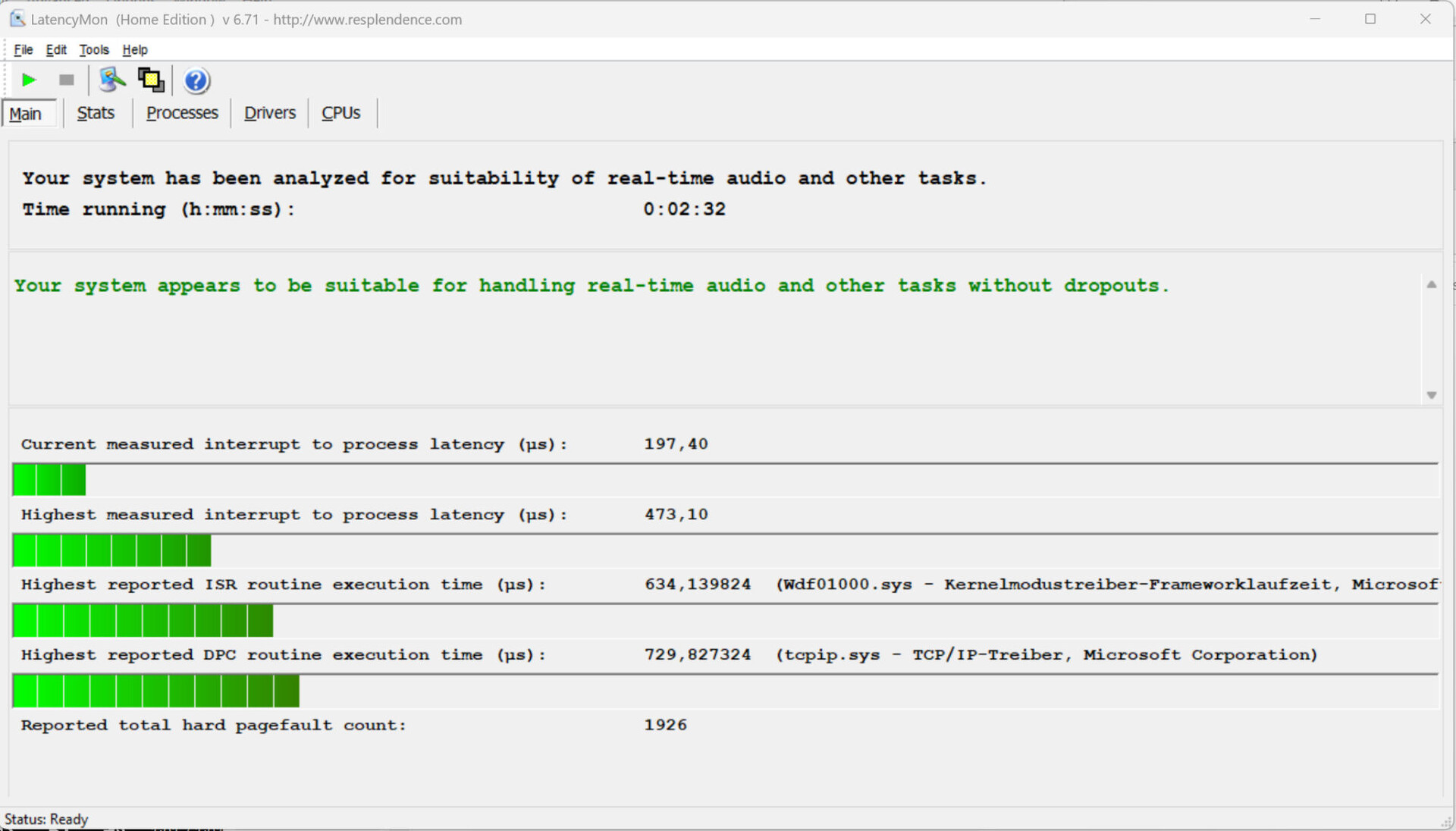Click the message box scroll down arrow
1456x831 pixels.
point(1432,395)
